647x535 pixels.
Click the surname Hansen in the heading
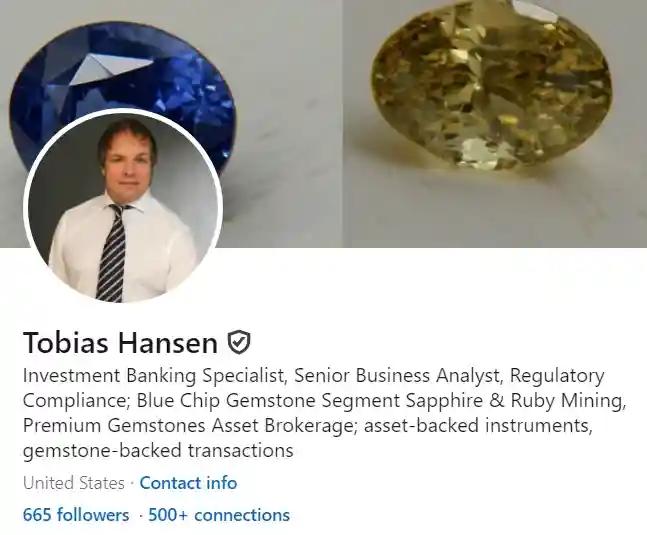[x=168, y=342]
